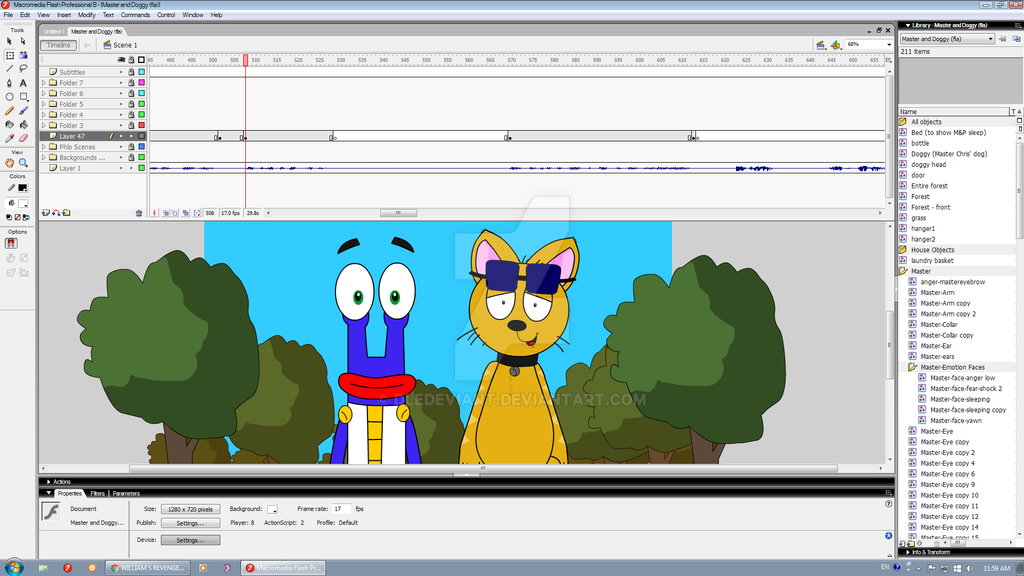The image size is (1024, 576).
Task: Open the stage zoom percentage dropdown
Action: (889, 44)
